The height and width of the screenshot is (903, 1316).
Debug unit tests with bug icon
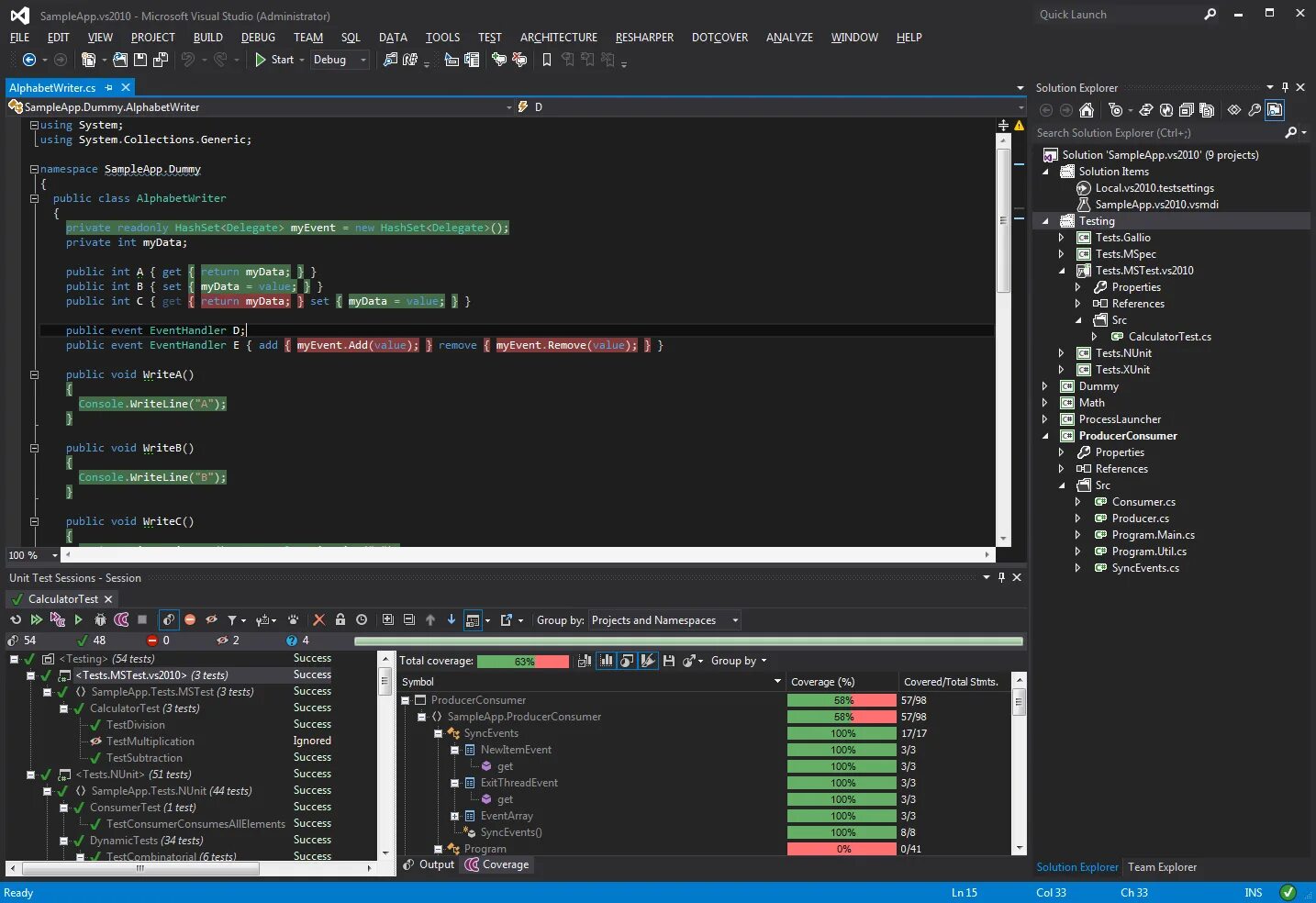tap(100, 620)
